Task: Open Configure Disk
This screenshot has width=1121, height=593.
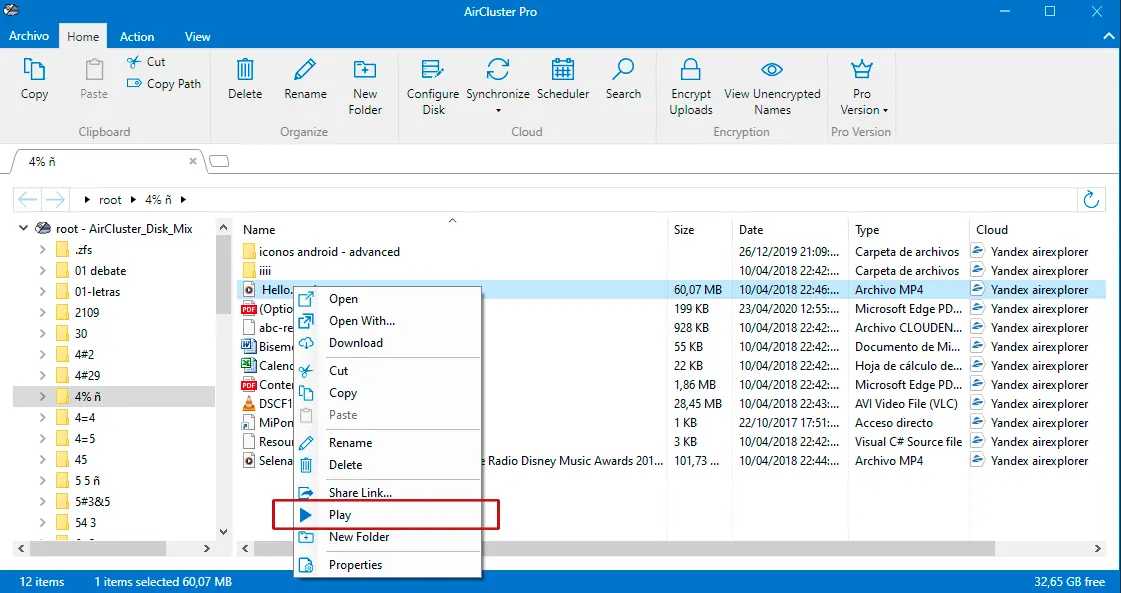Action: point(433,87)
